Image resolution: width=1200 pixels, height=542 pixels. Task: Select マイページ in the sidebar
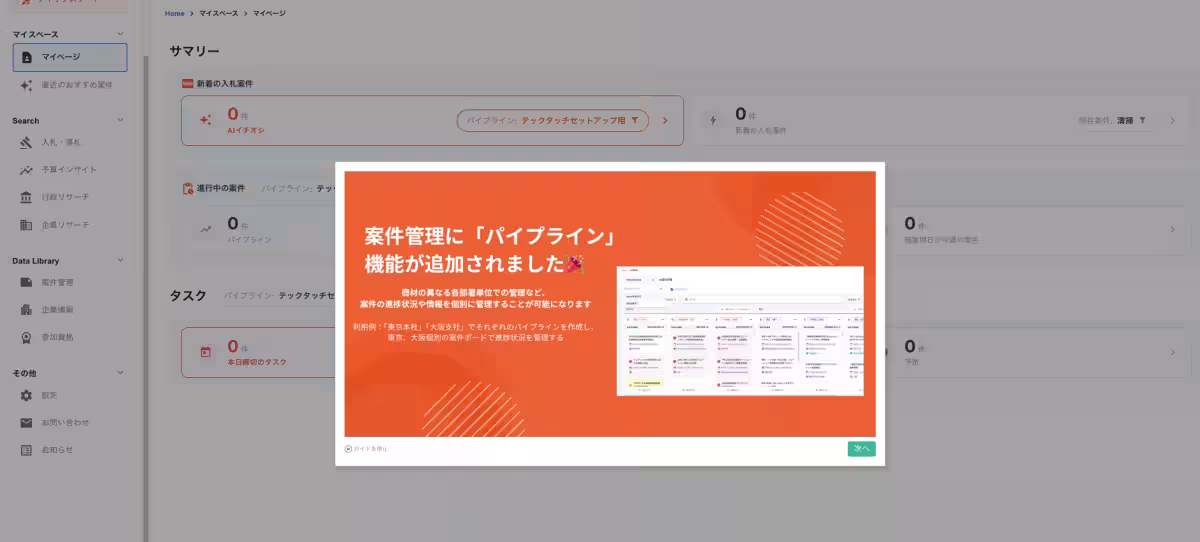click(x=70, y=57)
